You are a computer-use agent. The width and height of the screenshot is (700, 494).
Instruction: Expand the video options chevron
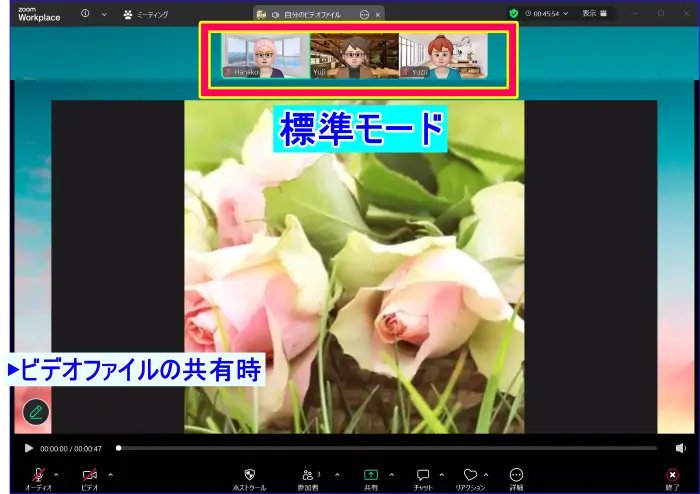click(110, 474)
